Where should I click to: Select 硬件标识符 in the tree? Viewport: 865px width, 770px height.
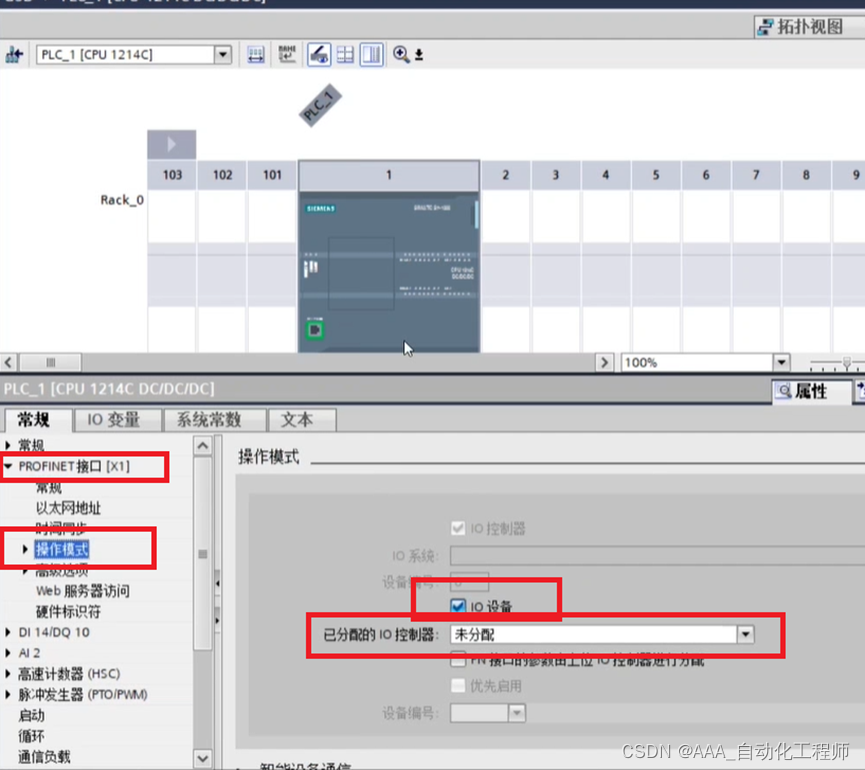pyautogui.click(x=68, y=611)
